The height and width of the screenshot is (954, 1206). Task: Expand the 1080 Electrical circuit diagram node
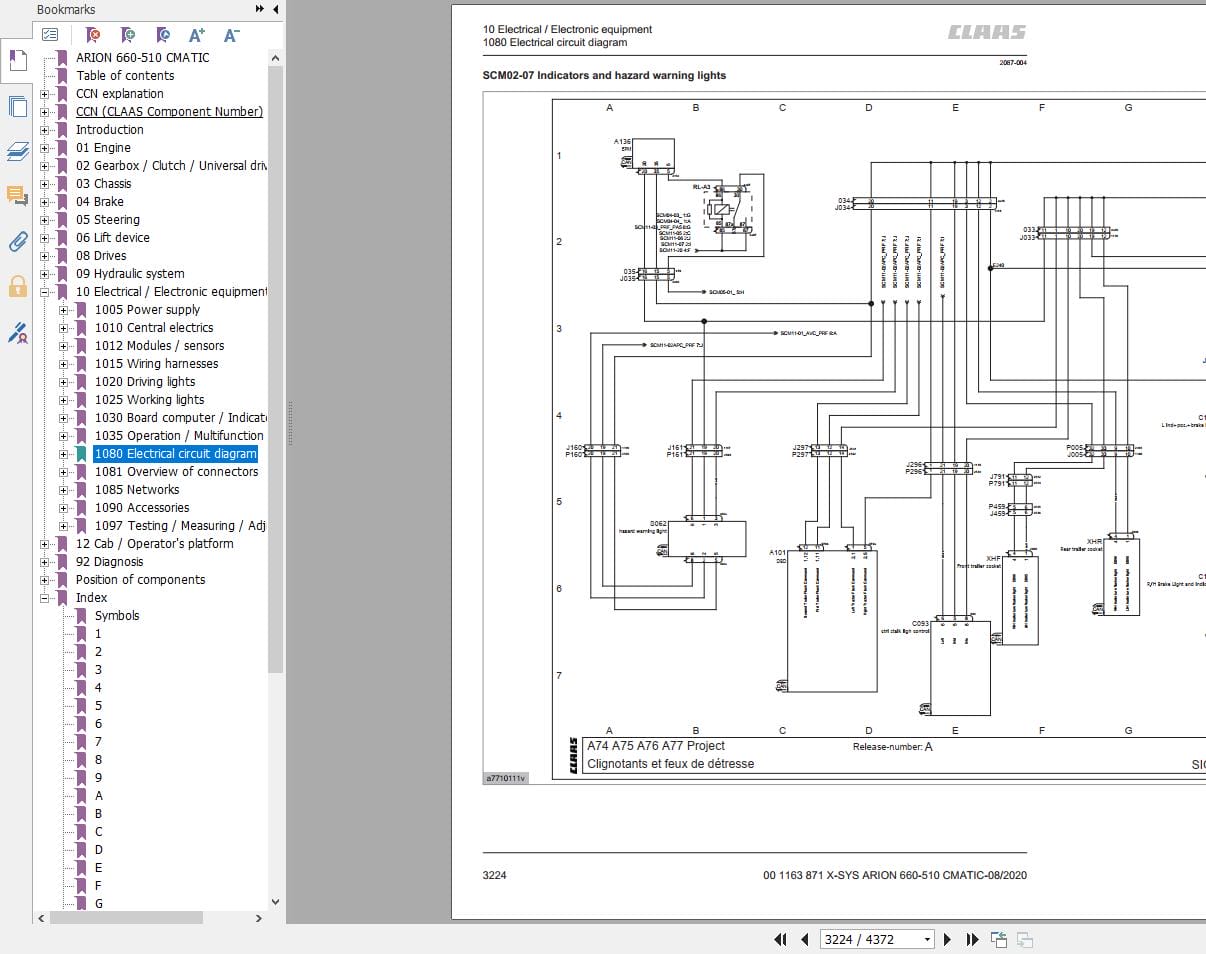[64, 454]
